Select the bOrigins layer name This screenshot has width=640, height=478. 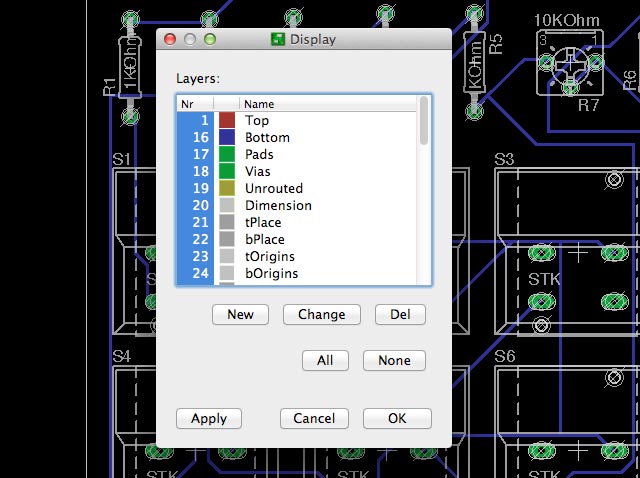pos(266,273)
